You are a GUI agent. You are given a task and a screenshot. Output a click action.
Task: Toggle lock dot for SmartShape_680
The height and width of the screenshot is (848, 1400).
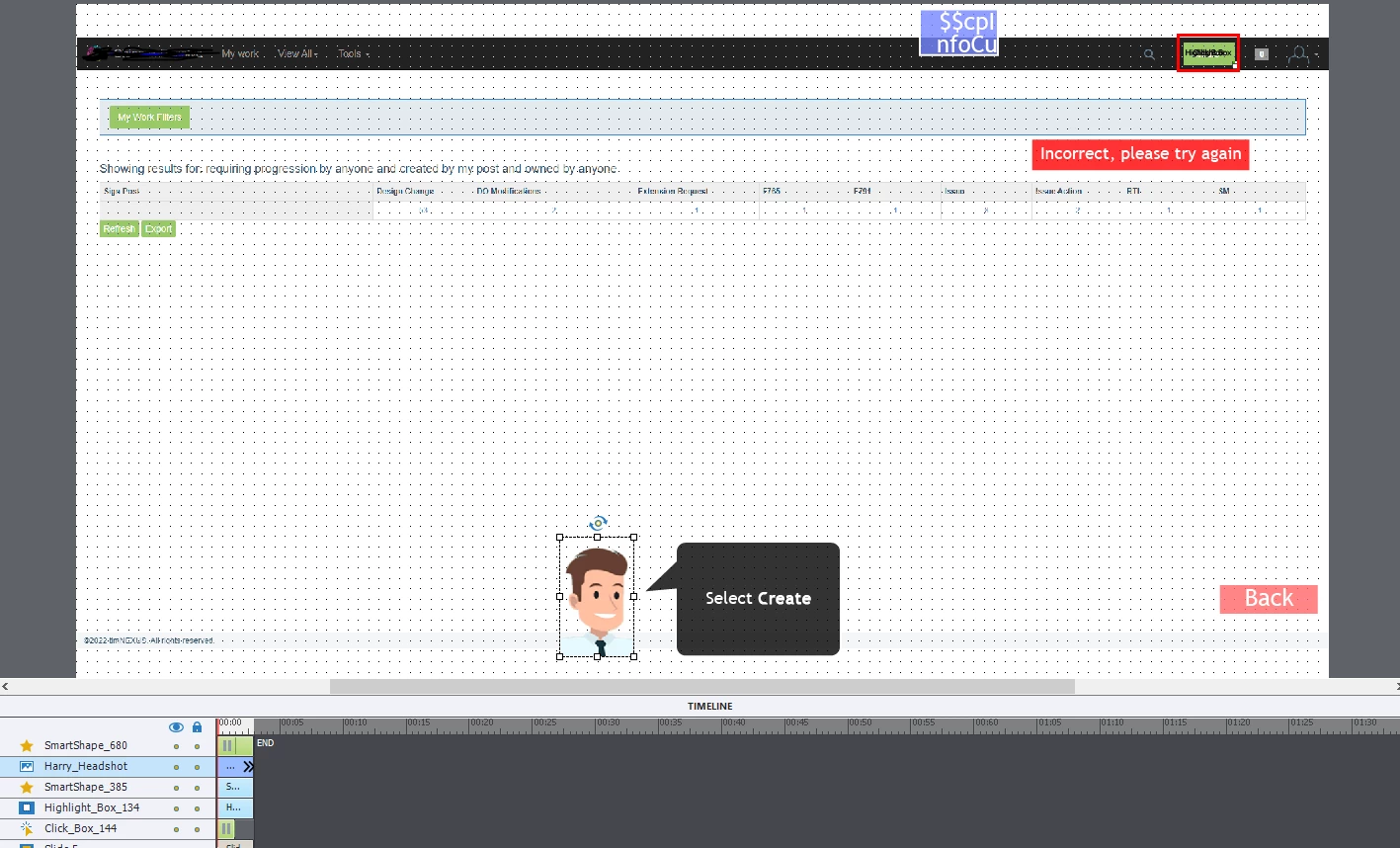(197, 746)
